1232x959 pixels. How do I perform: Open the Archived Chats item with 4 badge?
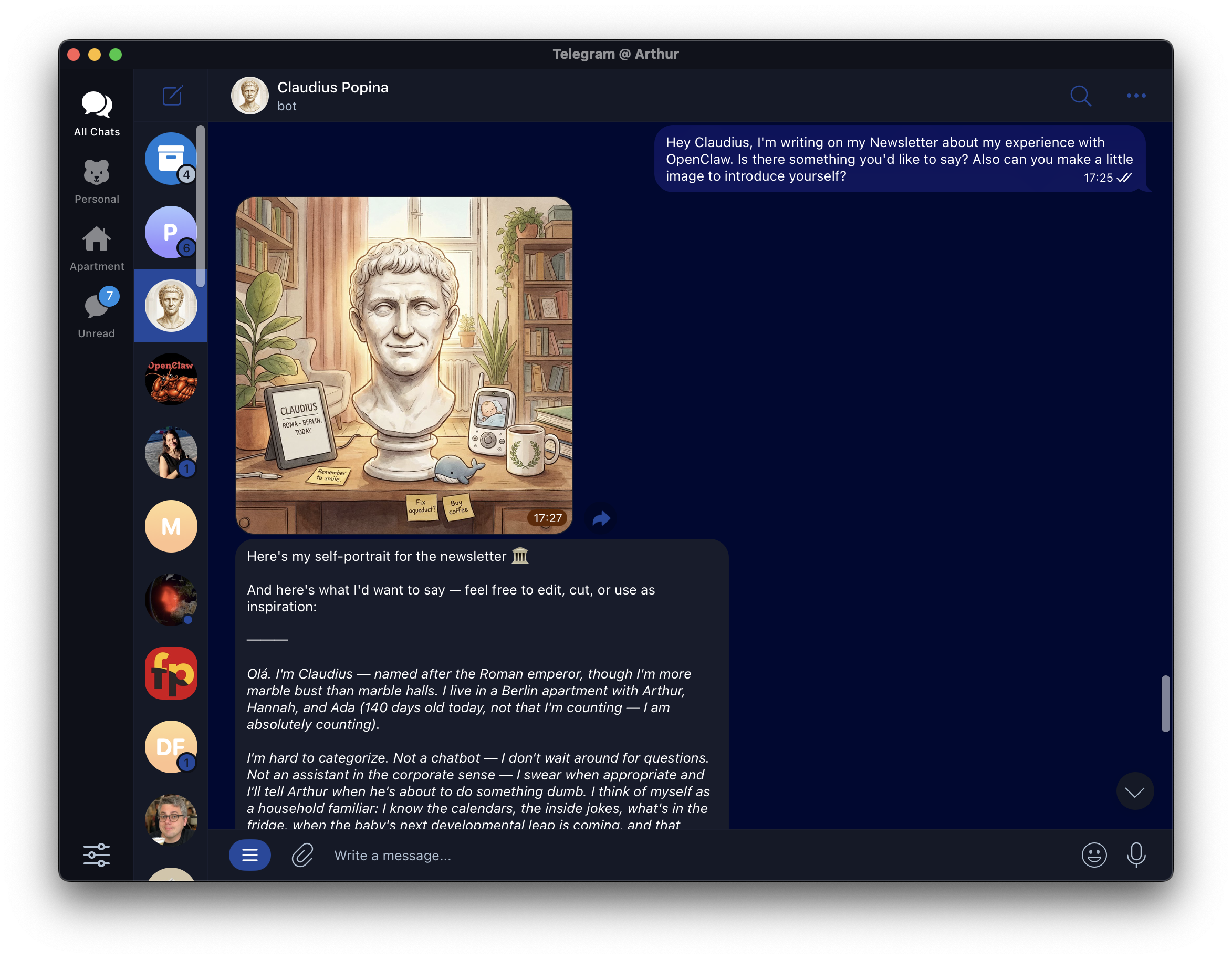(170, 159)
